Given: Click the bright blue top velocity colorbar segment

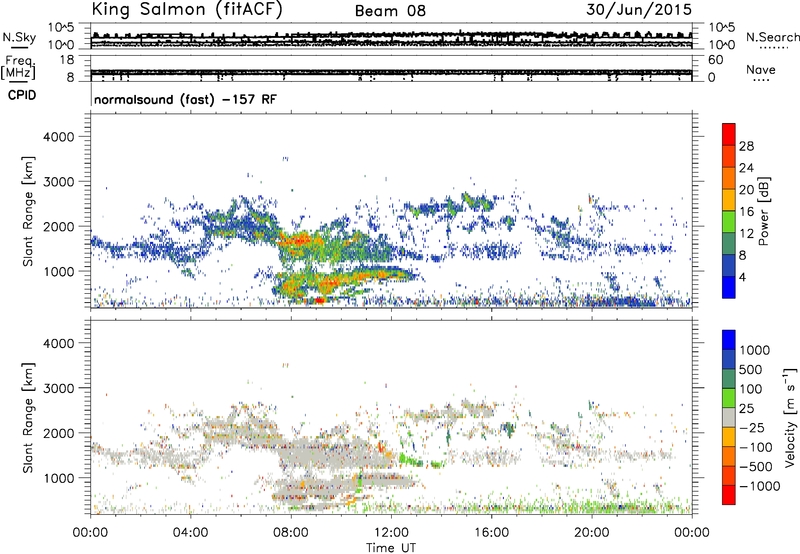Looking at the screenshot, I should [x=729, y=340].
